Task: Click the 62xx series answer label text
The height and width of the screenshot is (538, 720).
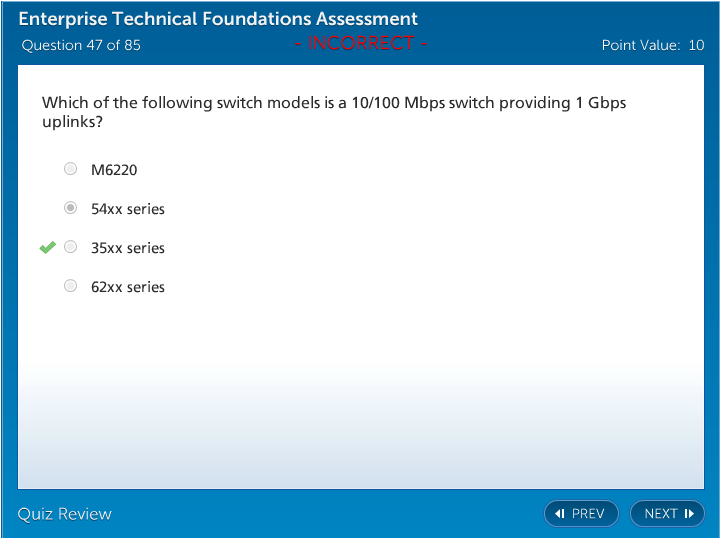Action: point(128,287)
